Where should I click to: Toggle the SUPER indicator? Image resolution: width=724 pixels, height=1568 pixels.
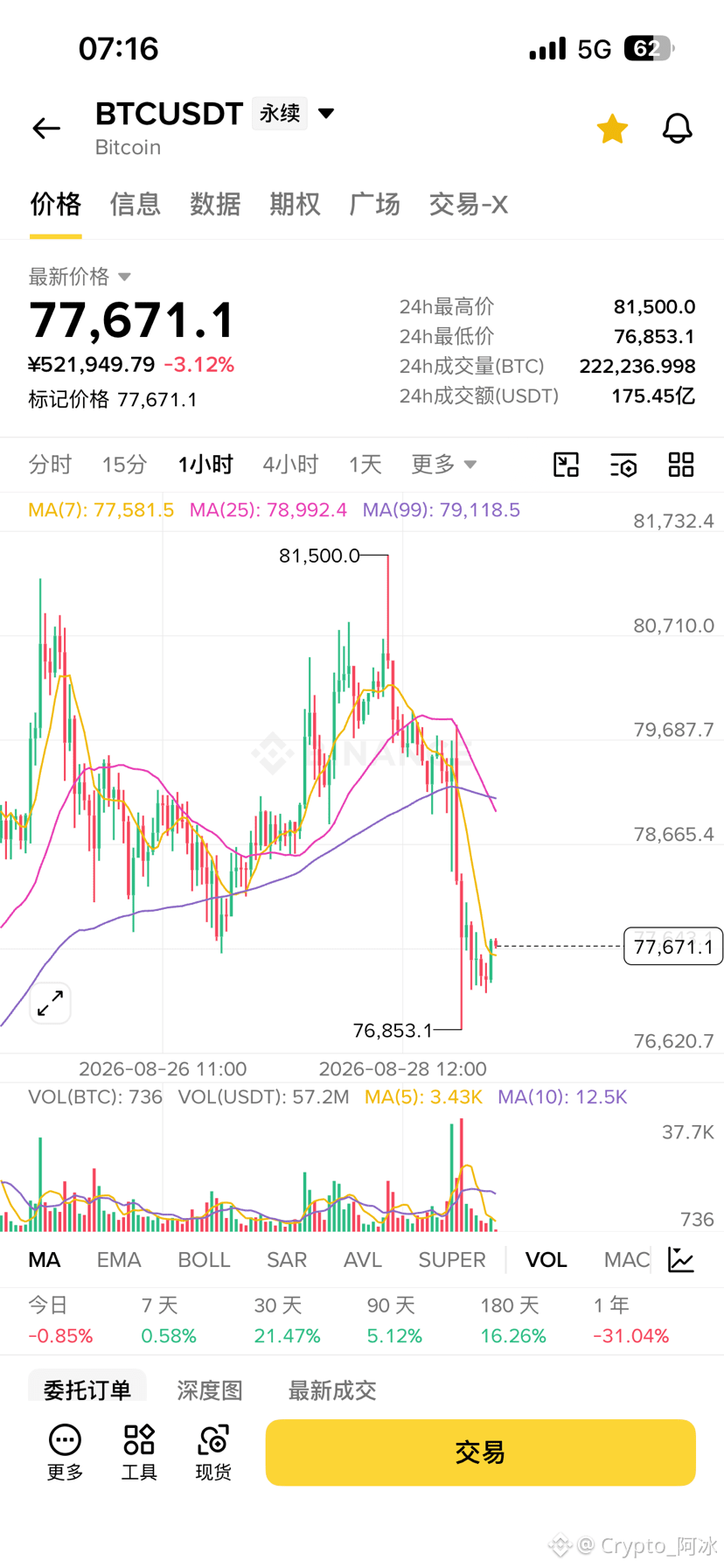tap(452, 1260)
